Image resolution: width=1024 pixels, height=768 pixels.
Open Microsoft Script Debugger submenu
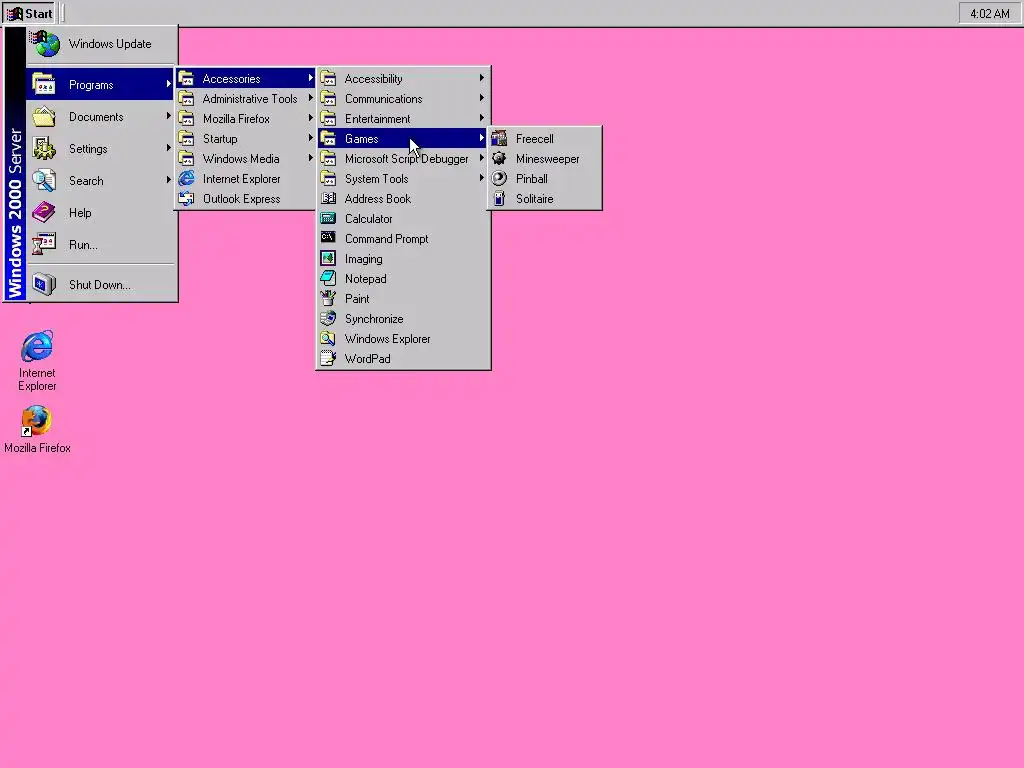[x=402, y=159]
